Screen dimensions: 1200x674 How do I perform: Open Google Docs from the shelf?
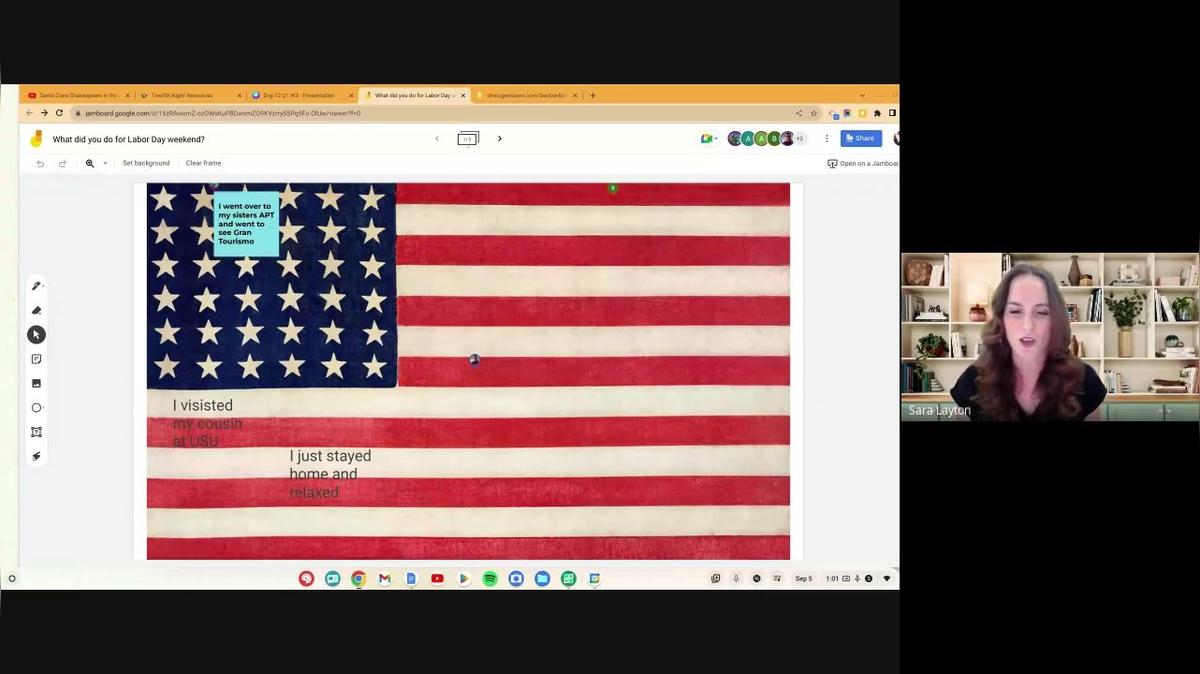click(411, 578)
